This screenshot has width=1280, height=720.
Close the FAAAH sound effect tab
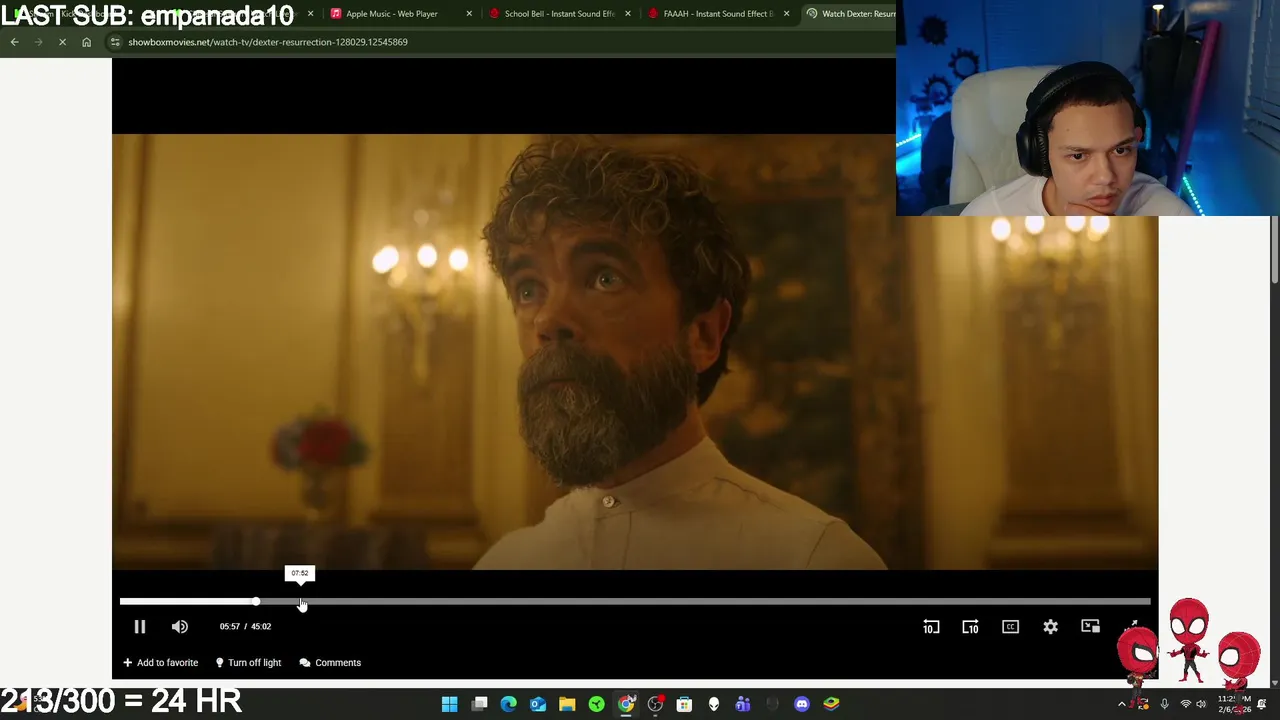787,14
